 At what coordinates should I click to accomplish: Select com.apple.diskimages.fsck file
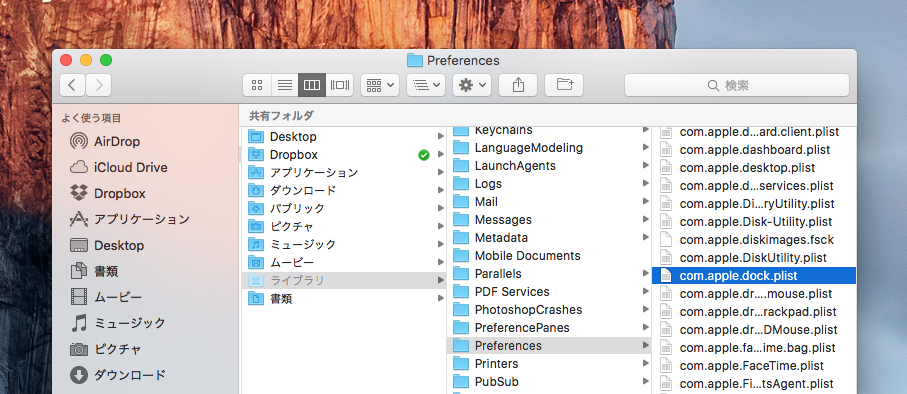pyautogui.click(x=754, y=239)
